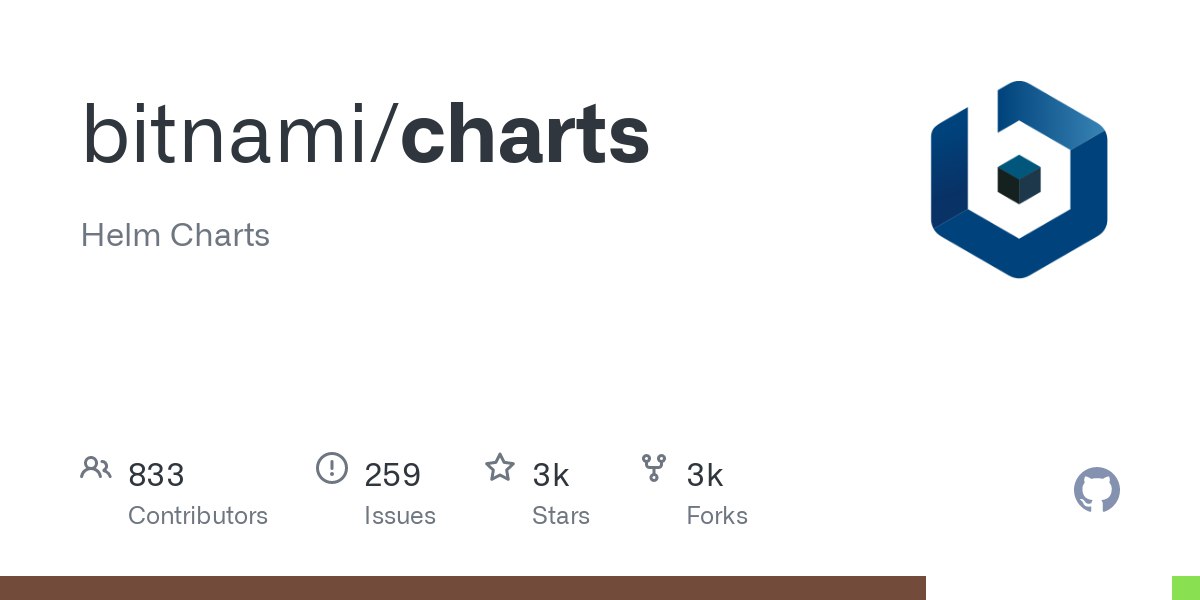Click the GitHub octocat icon
Image resolution: width=1200 pixels, height=600 pixels.
click(x=1097, y=490)
